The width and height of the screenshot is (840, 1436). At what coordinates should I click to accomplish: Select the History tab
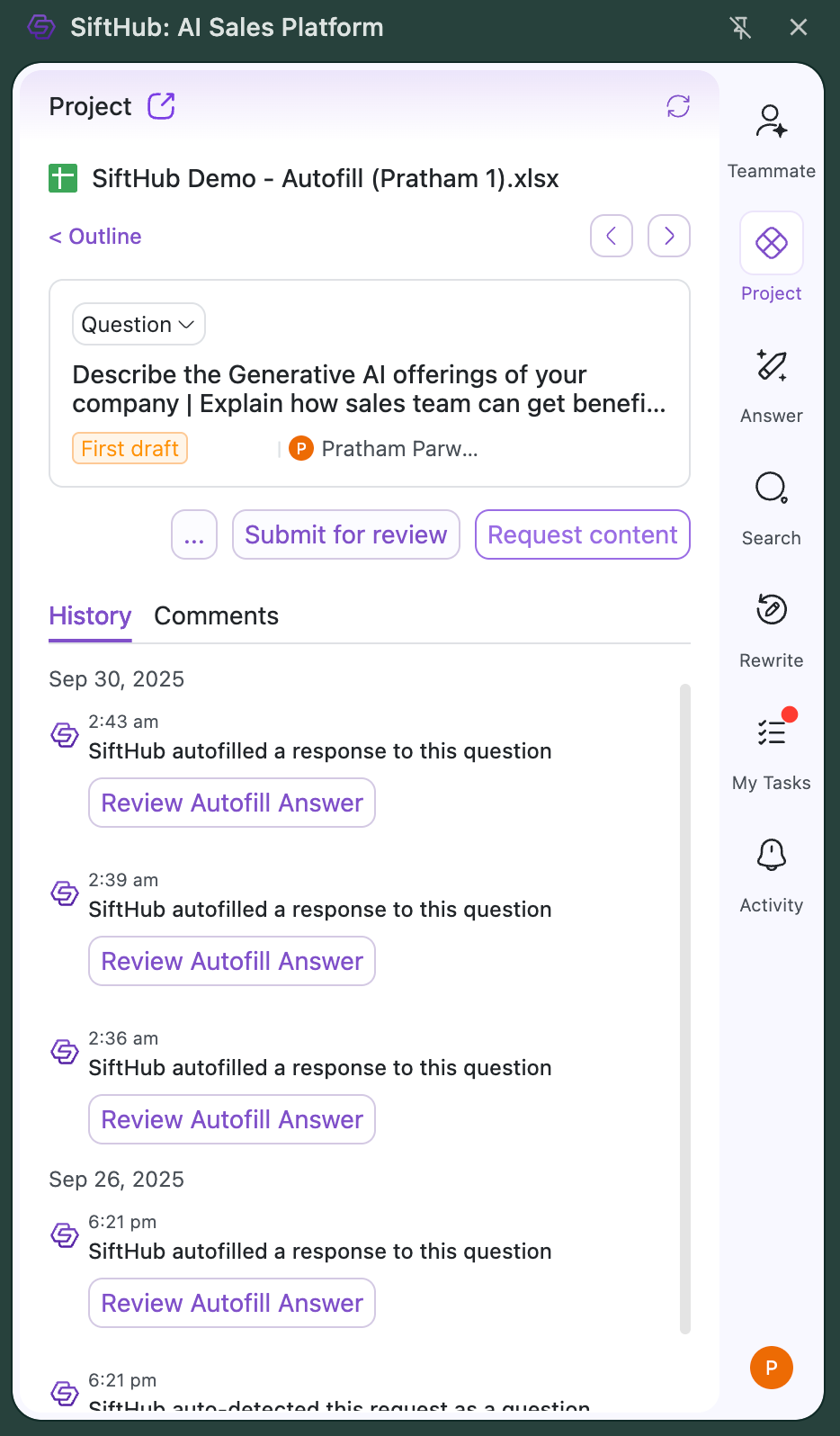90,616
